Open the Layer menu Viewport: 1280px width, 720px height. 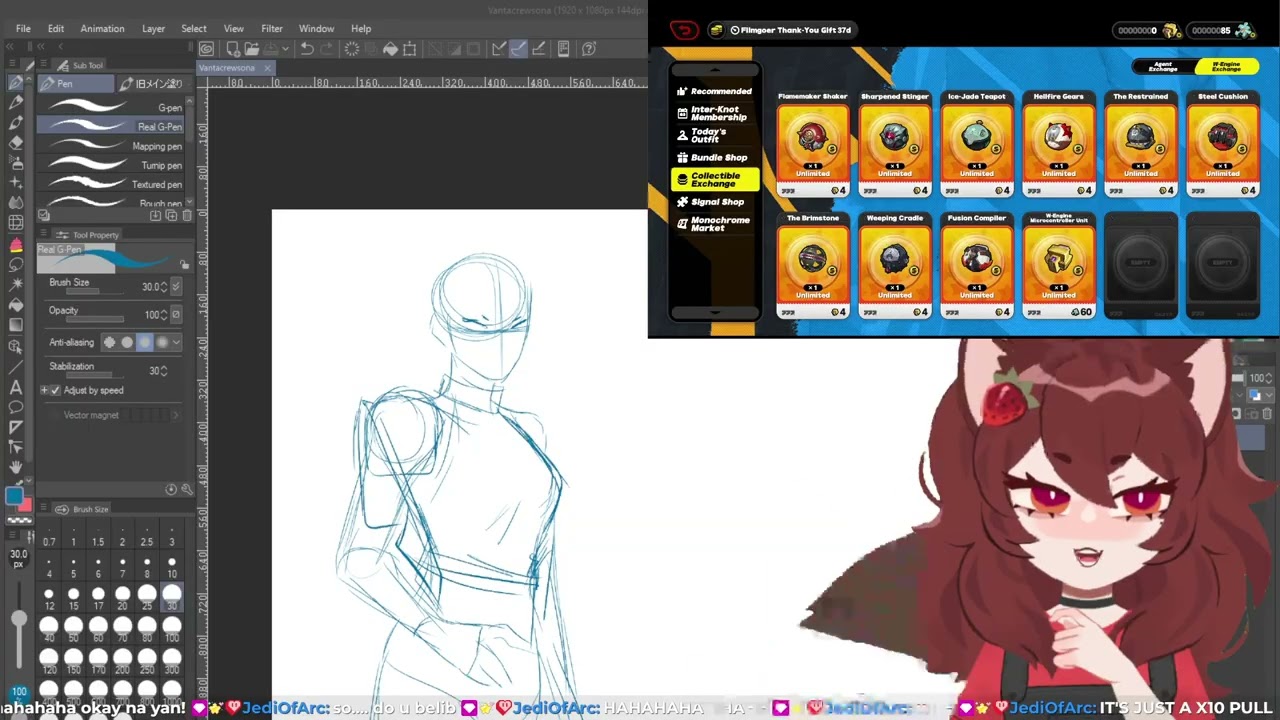click(x=153, y=29)
